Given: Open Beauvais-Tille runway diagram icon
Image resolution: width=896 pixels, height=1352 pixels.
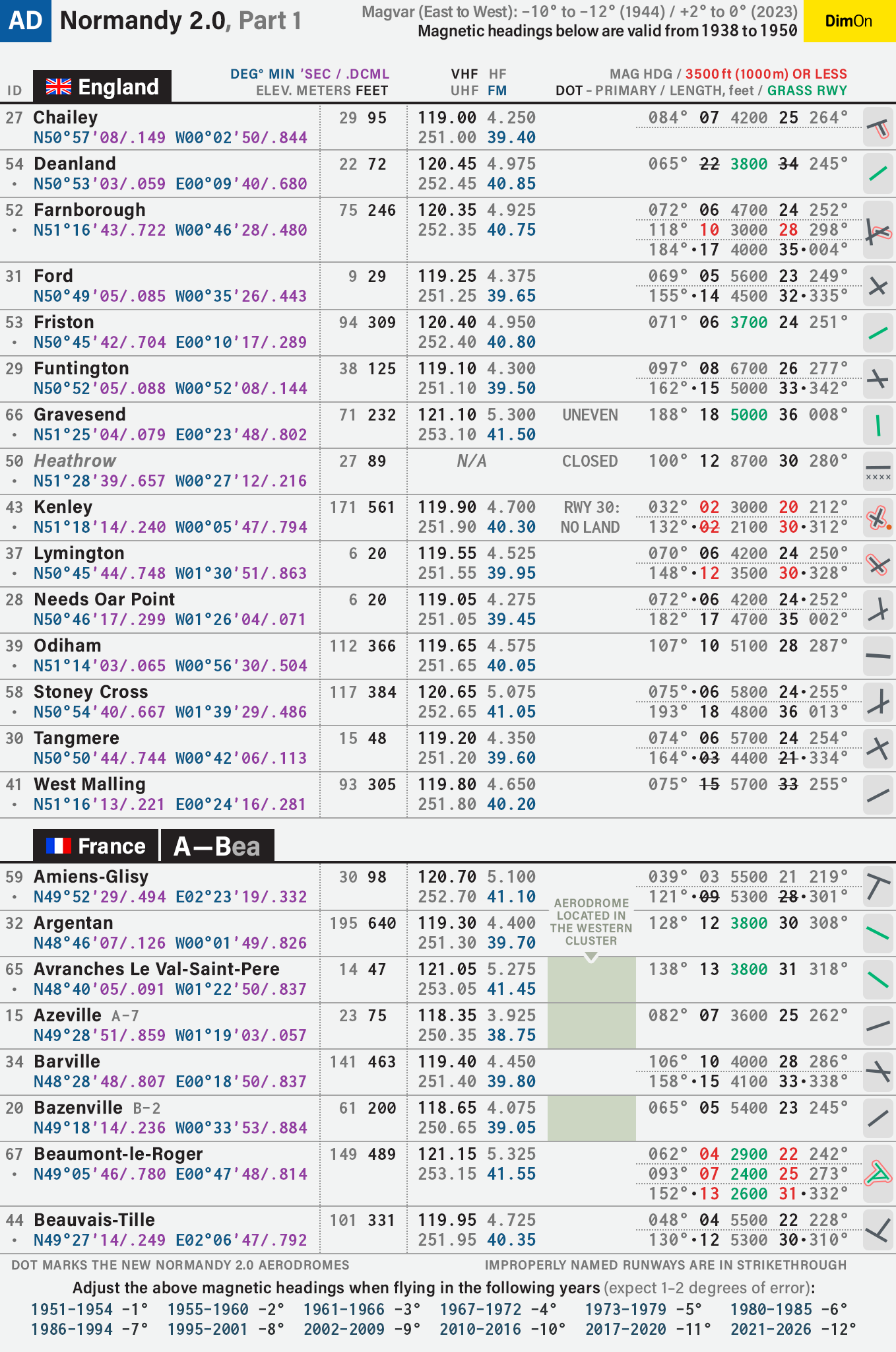Looking at the screenshot, I should [x=878, y=1231].
